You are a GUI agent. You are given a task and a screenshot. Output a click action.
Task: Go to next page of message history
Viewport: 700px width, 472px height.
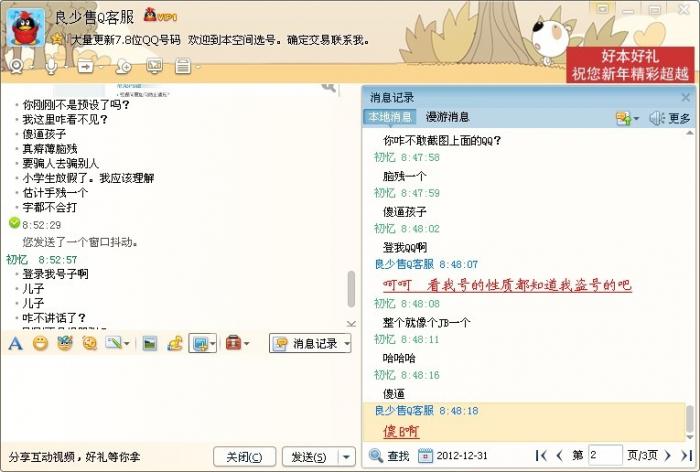[x=668, y=455]
